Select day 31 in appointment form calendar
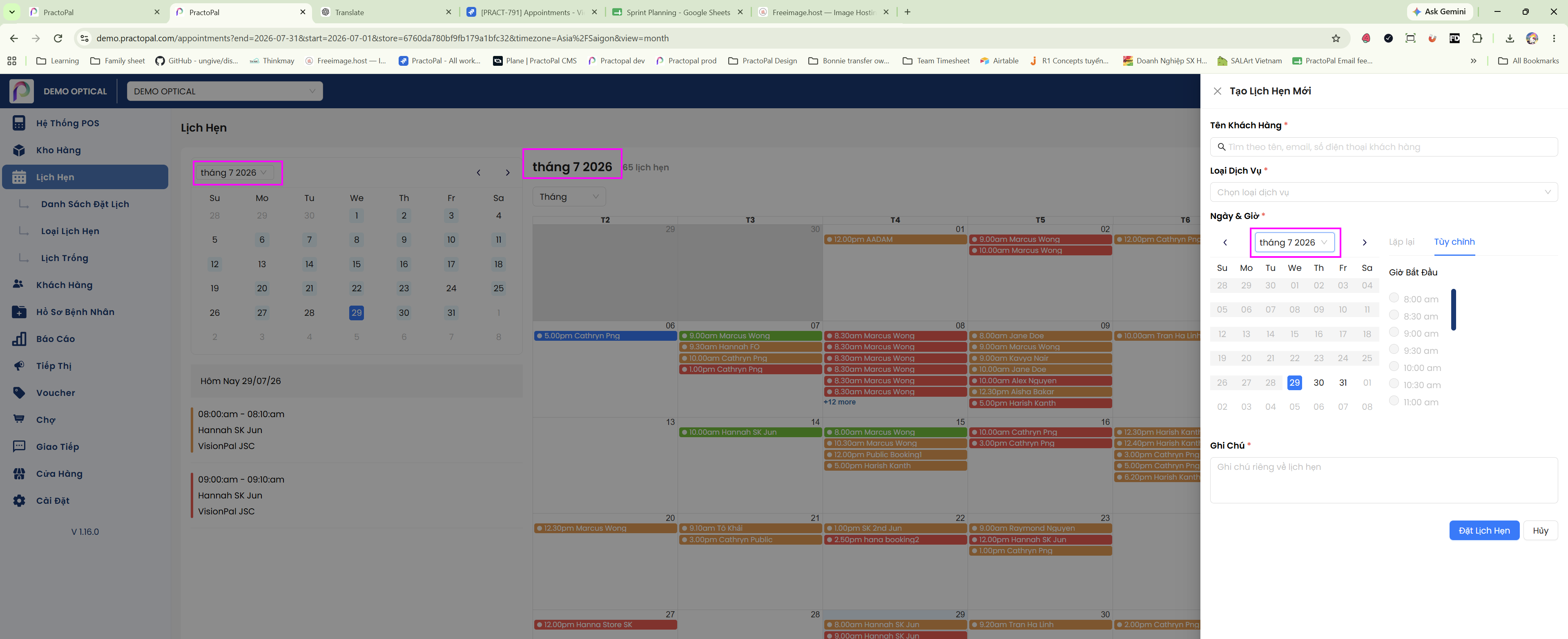Screen dimensions: 1568x639 (x=1343, y=382)
